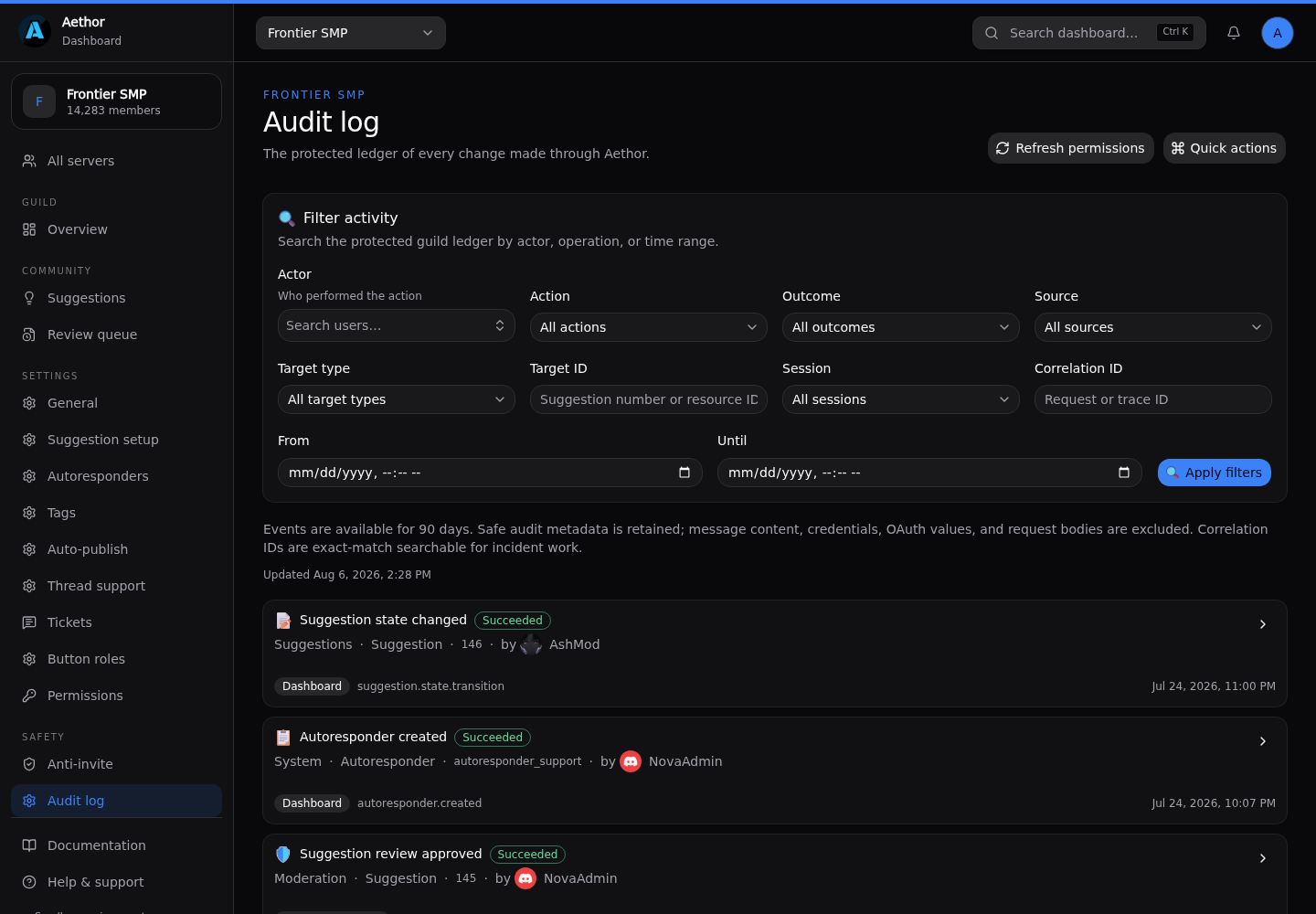
Task: Open the Frontier SMP server dropdown
Action: click(x=351, y=33)
